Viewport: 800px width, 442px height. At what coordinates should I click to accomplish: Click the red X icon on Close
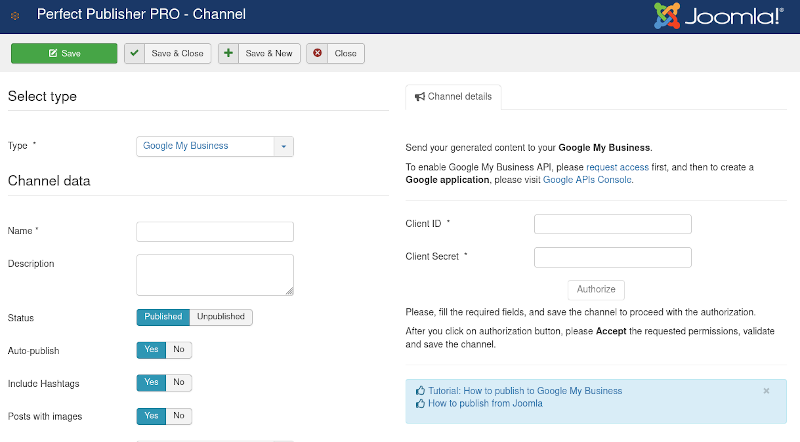coord(317,53)
